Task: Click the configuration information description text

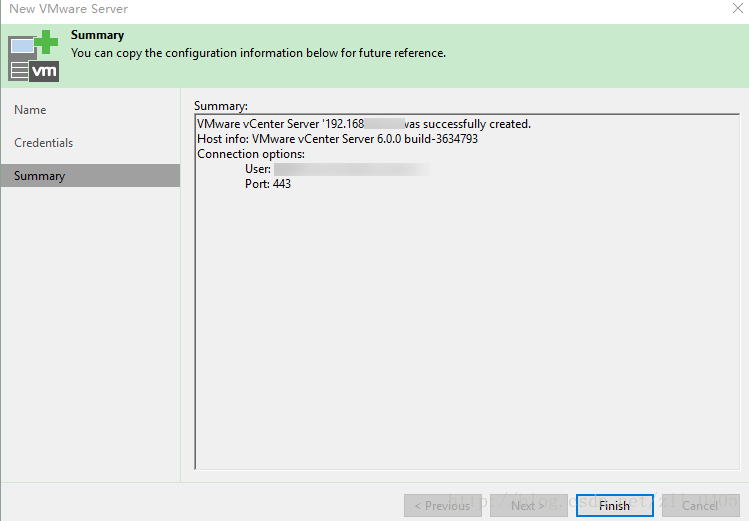Action: tap(258, 53)
